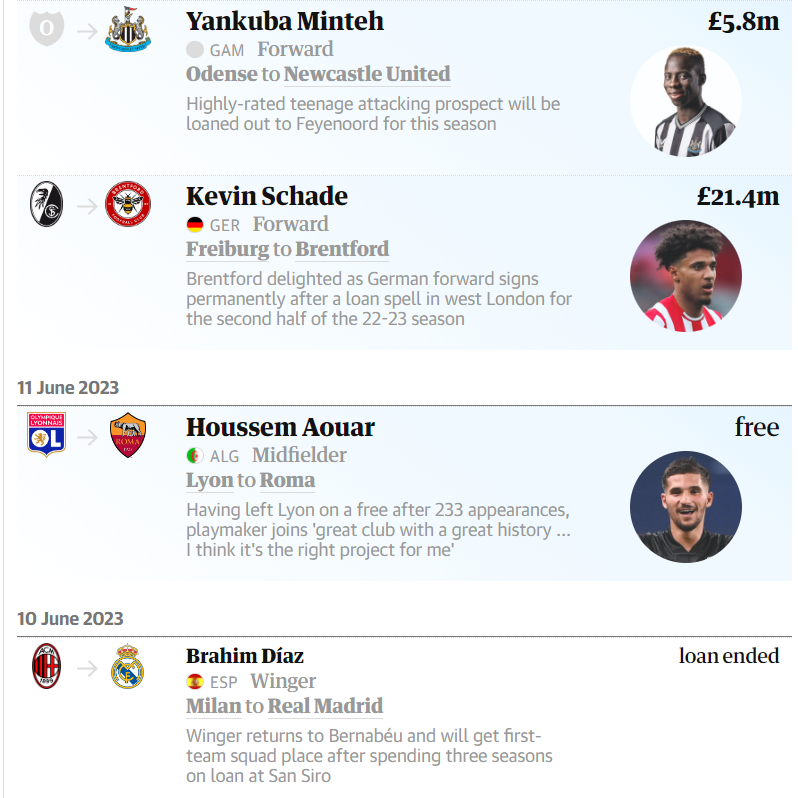Follow the Lyon club link
The width and height of the screenshot is (798, 798).
[x=210, y=480]
